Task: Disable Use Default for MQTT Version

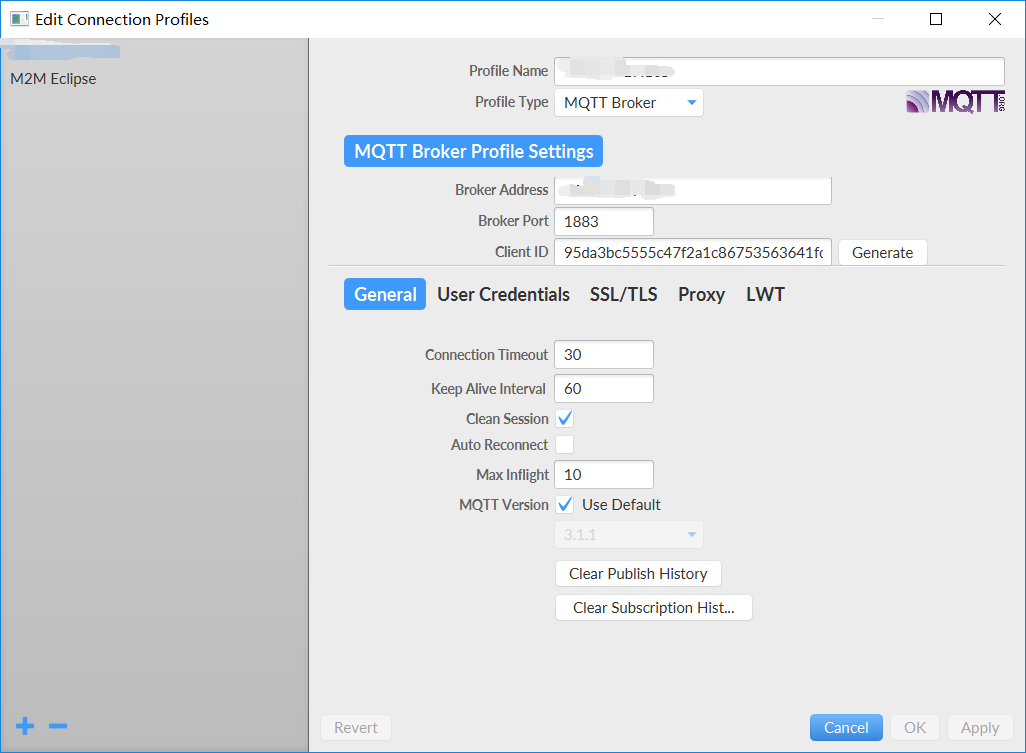Action: (564, 504)
